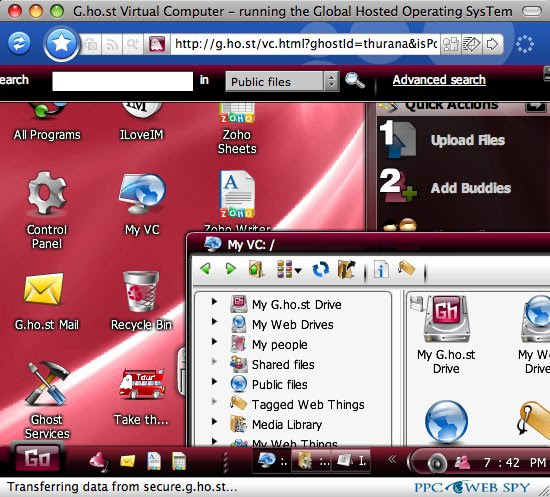550x497 pixels.
Task: Click the magnifying glass search button
Action: [354, 81]
